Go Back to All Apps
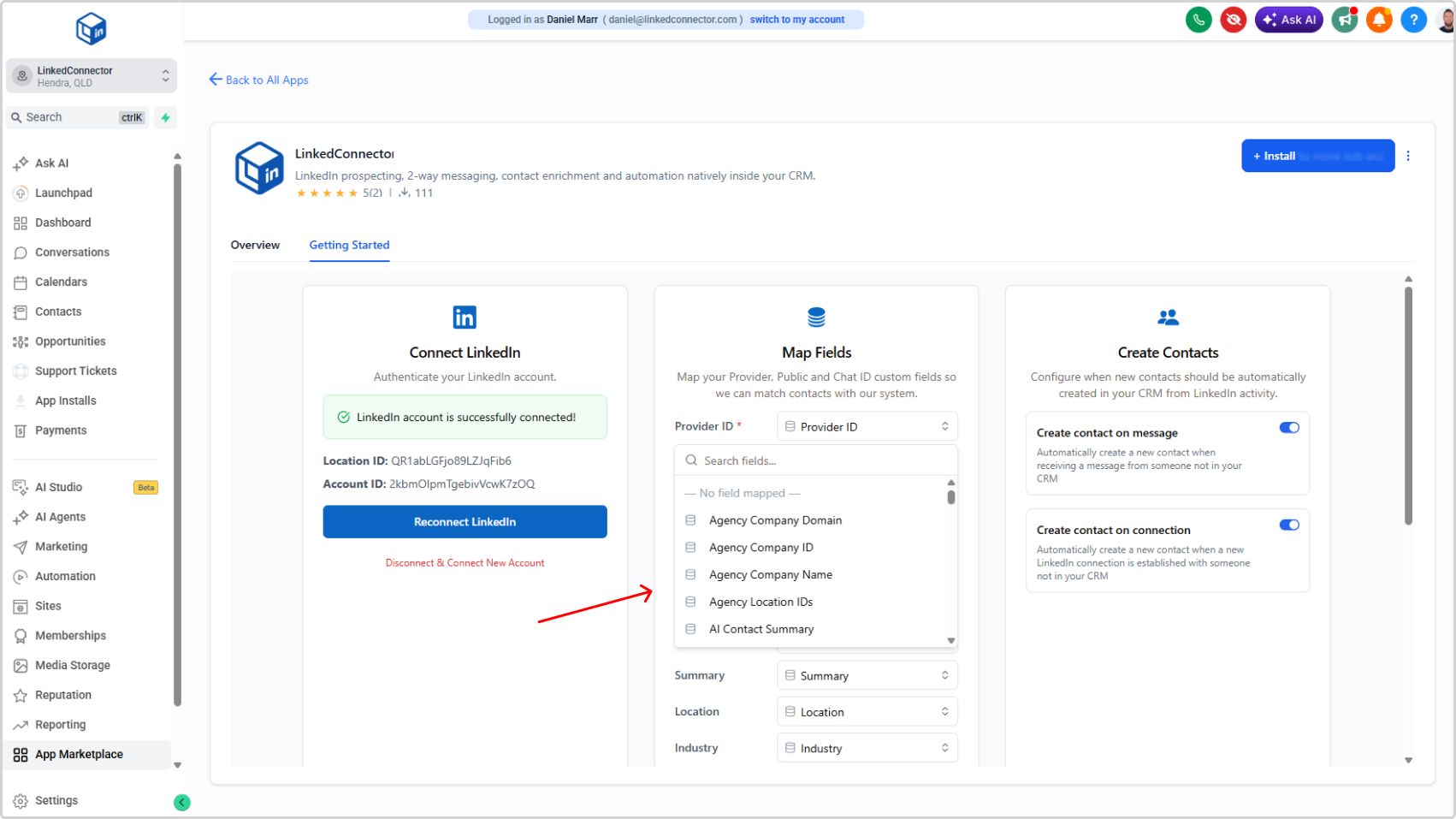The width and height of the screenshot is (1456, 819). [x=258, y=80]
